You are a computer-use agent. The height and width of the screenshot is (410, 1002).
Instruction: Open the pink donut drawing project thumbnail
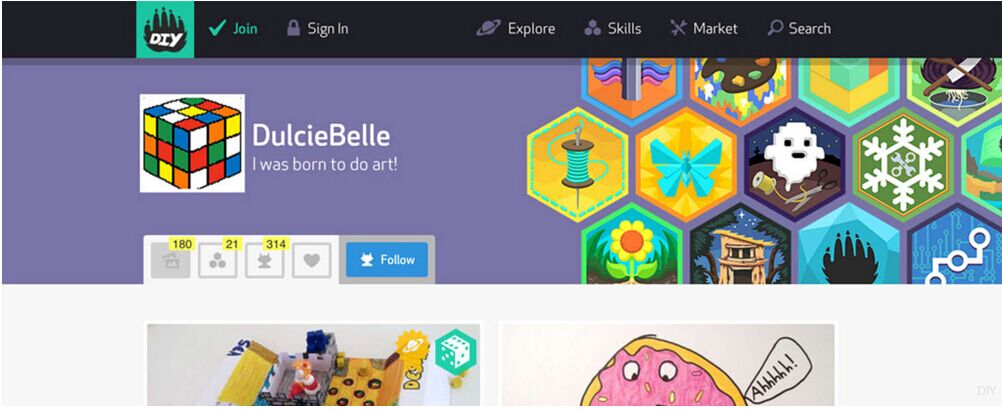(668, 365)
